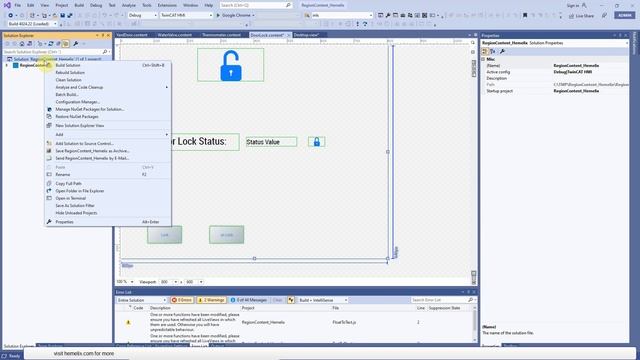Click Search Solution Explorer field

(56, 52)
